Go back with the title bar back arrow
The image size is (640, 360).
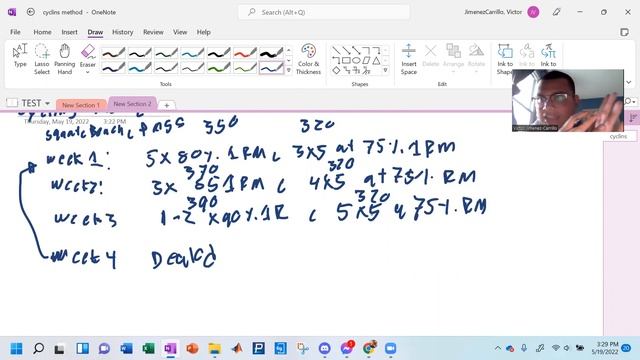tap(31, 12)
